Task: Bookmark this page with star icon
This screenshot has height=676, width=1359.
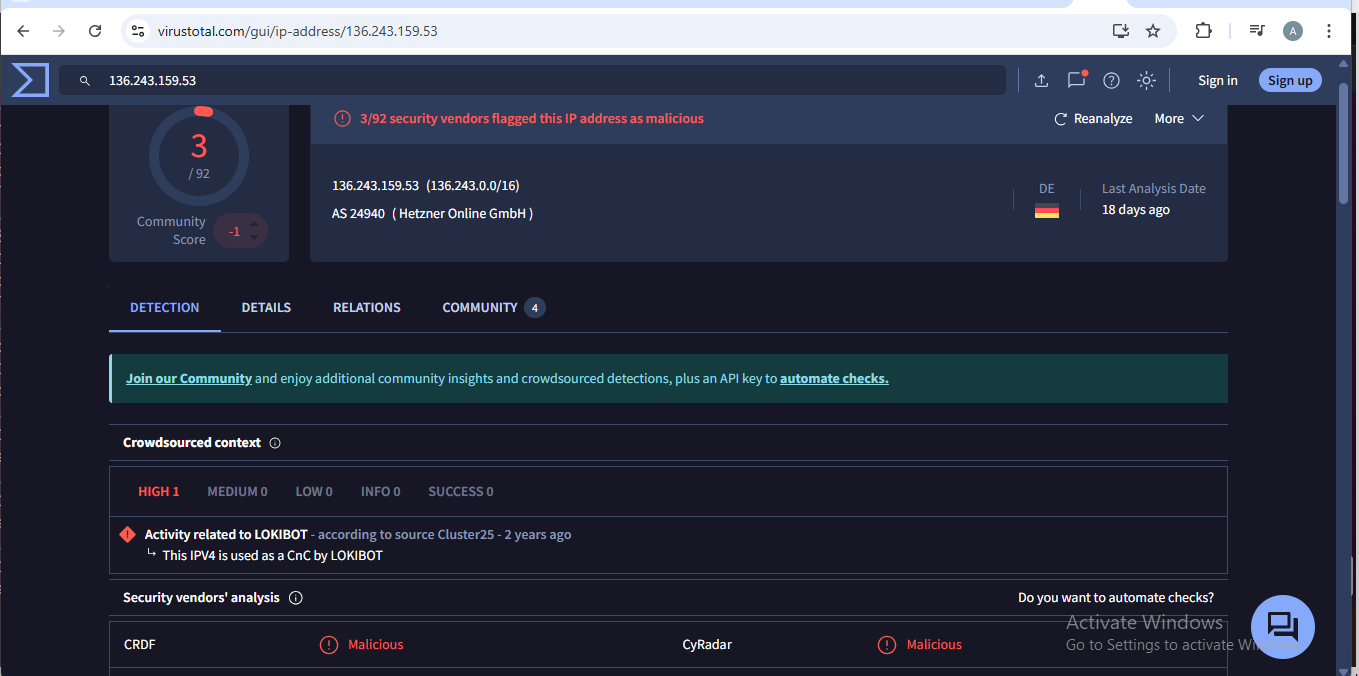Action: pos(1153,31)
